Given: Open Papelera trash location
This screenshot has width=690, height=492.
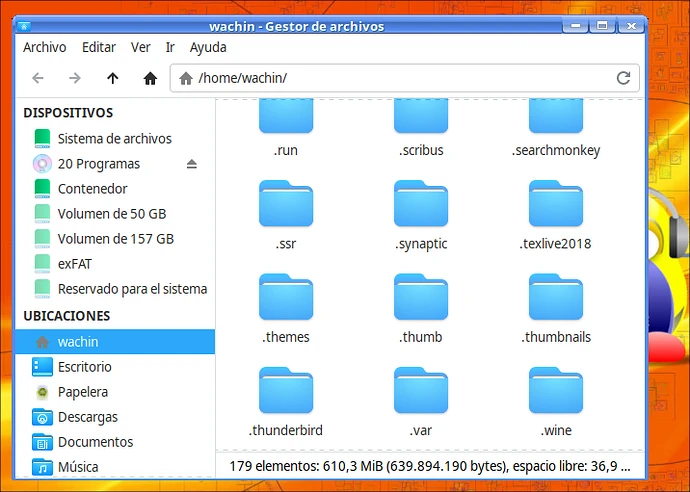Looking at the screenshot, I should coord(114,392).
